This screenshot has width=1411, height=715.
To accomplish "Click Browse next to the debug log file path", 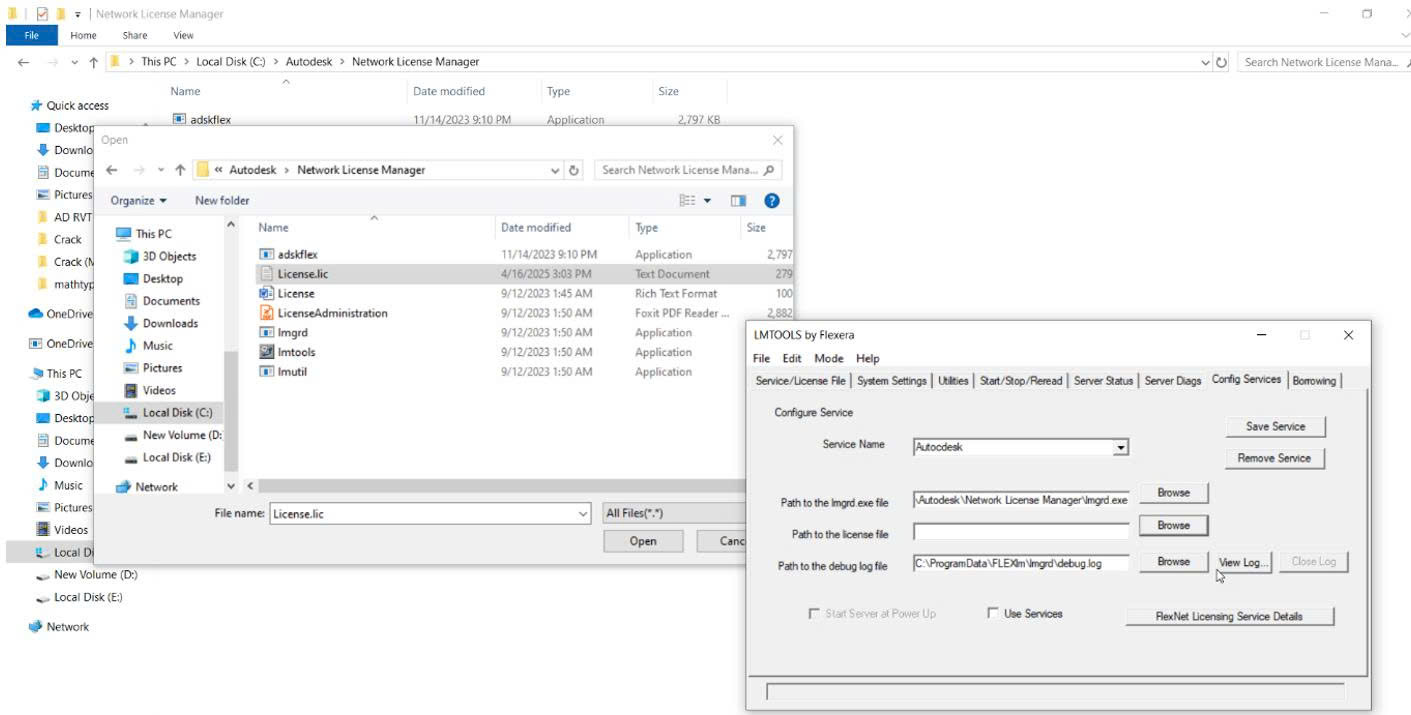I will (1174, 562).
